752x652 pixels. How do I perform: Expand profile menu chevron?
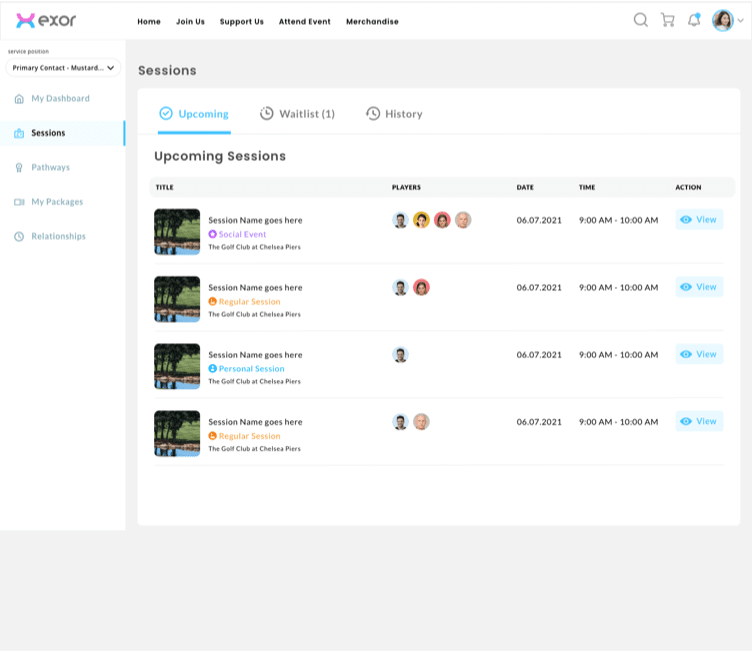point(741,21)
